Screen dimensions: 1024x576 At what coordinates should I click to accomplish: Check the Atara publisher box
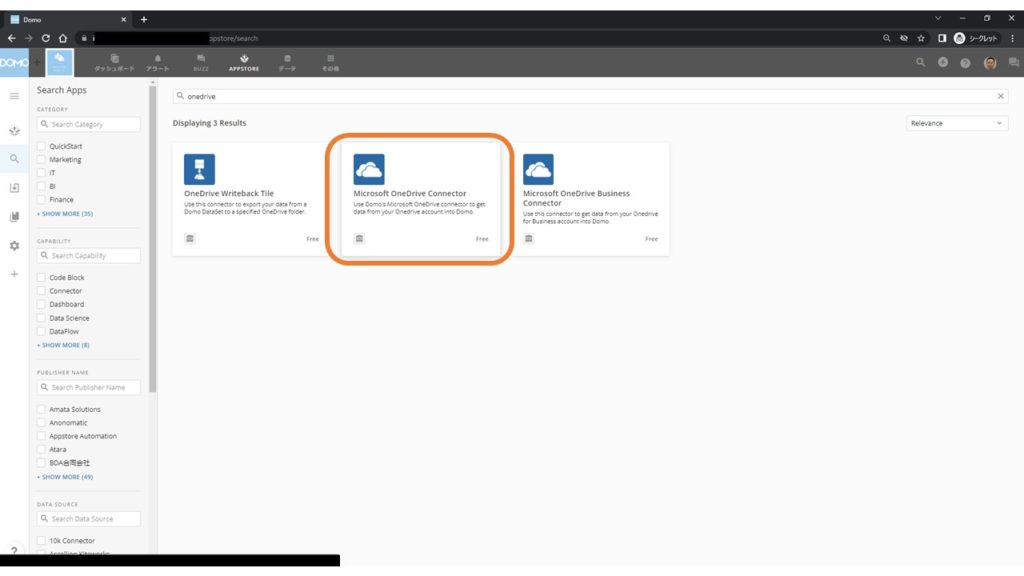click(41, 449)
